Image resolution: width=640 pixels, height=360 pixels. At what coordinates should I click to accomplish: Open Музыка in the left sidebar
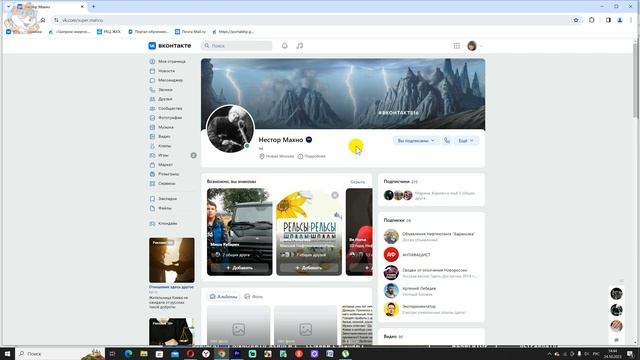pos(167,127)
